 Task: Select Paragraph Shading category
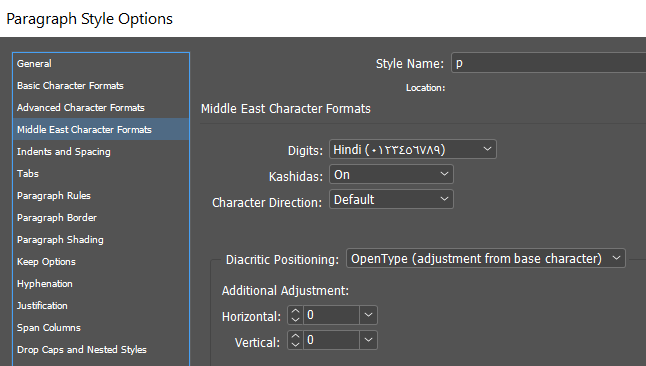pyautogui.click(x=101, y=239)
